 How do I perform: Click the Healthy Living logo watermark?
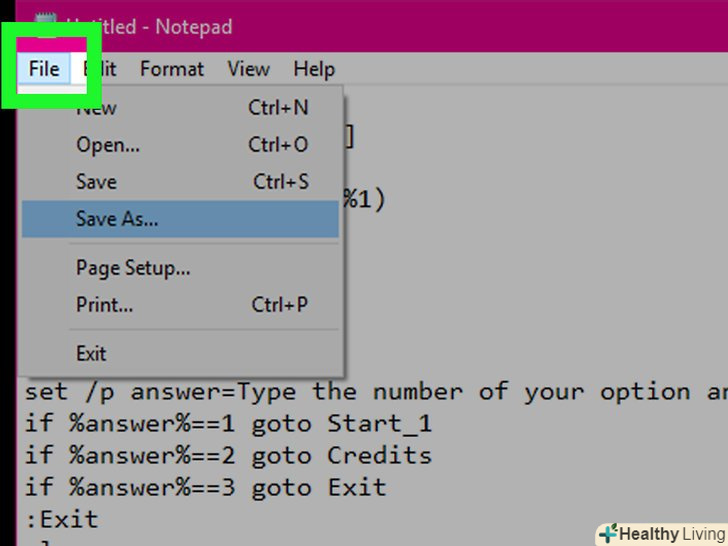click(x=661, y=533)
